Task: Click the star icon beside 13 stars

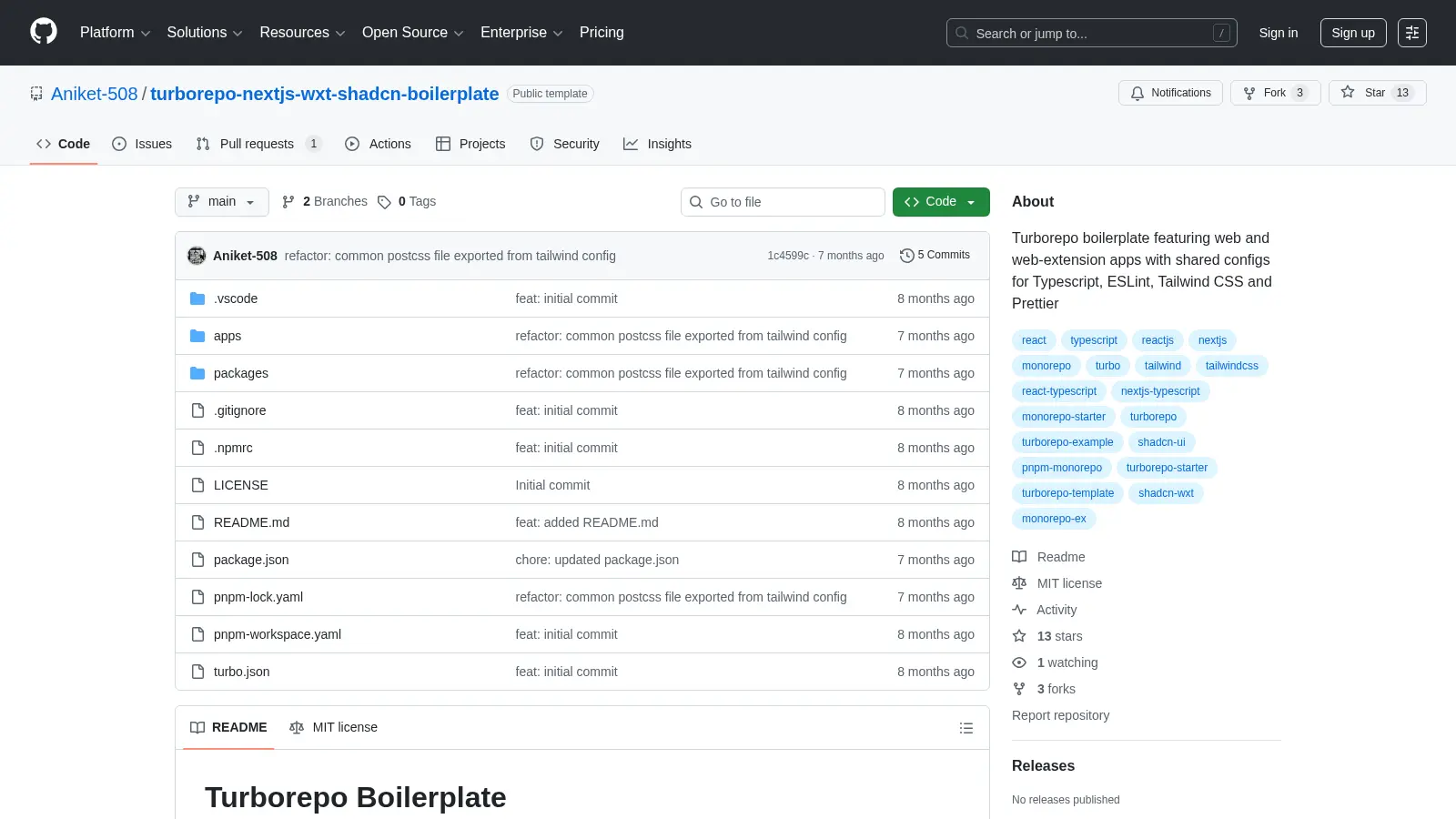Action: pyautogui.click(x=1019, y=636)
